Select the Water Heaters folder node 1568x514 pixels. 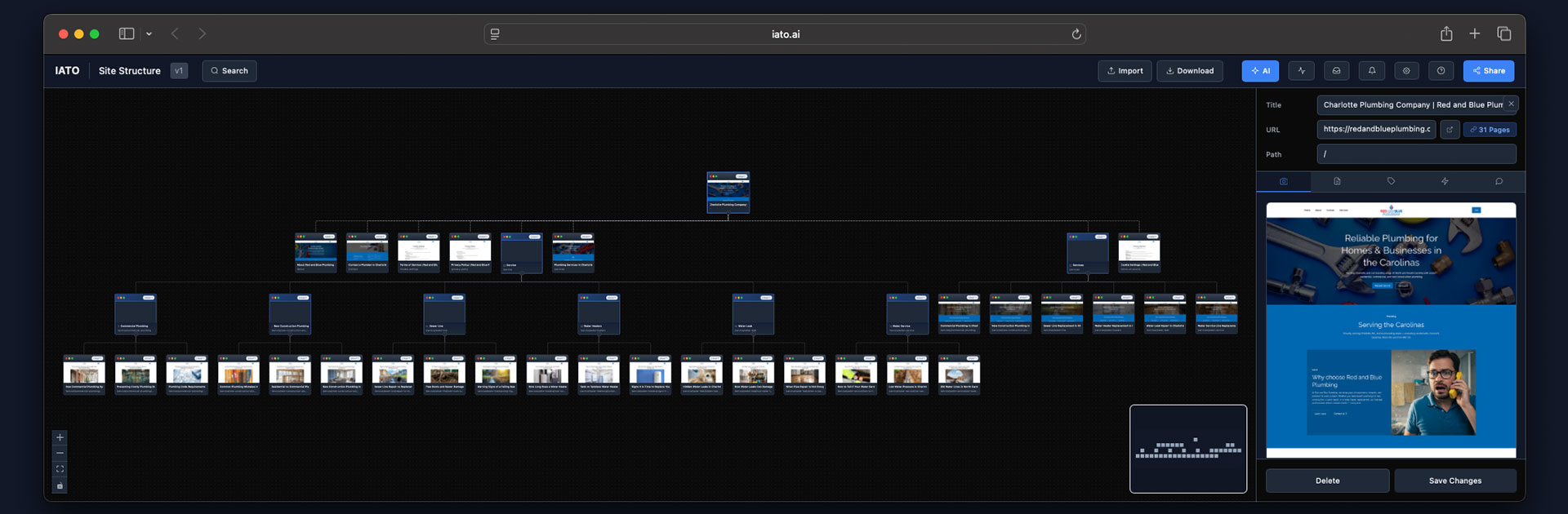(x=599, y=314)
